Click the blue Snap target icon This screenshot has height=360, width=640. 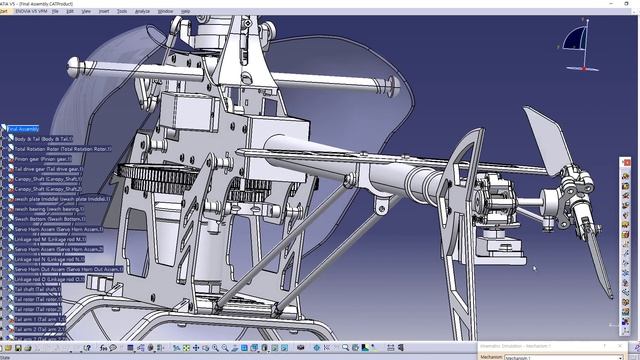pyautogui.click(x=317, y=348)
